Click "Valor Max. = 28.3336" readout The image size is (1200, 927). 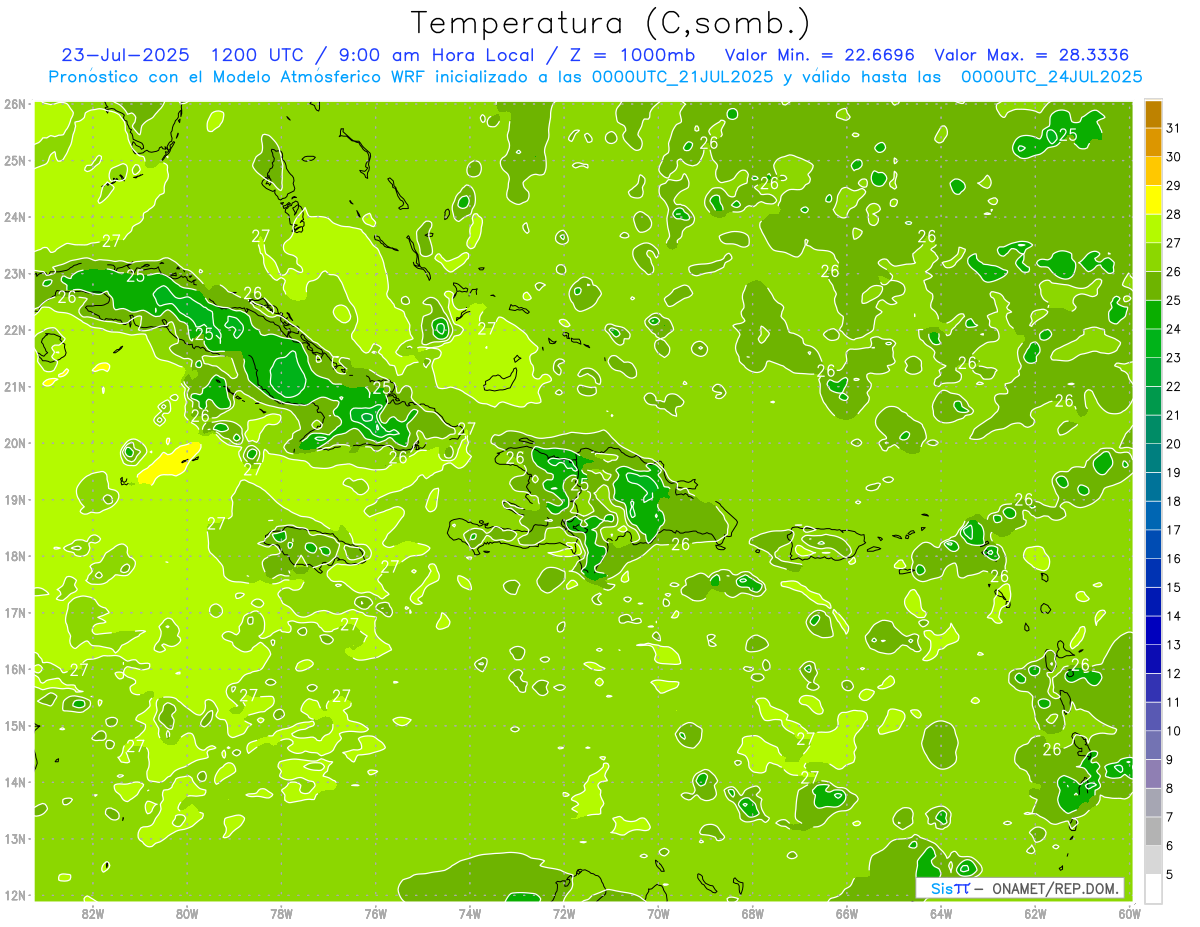(x=1032, y=54)
